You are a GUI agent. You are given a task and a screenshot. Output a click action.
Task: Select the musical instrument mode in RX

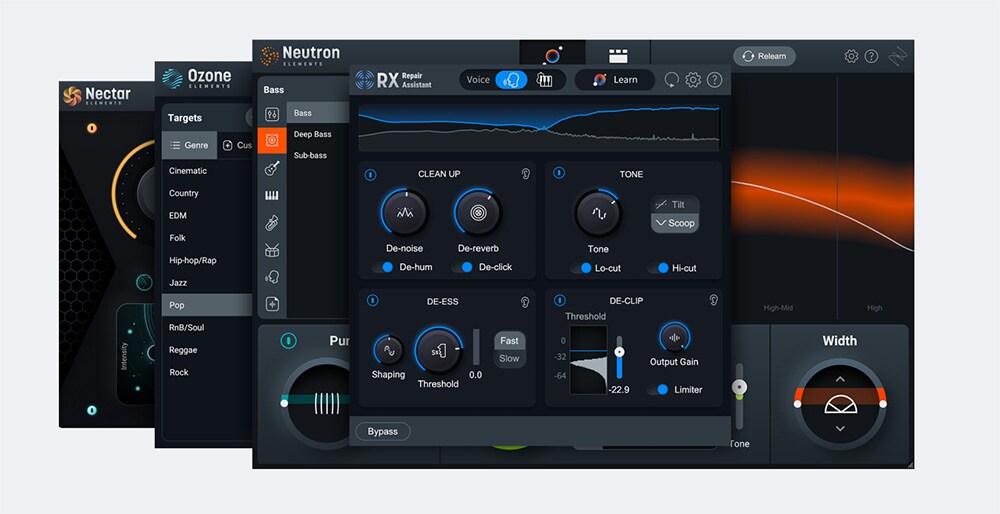tap(544, 80)
